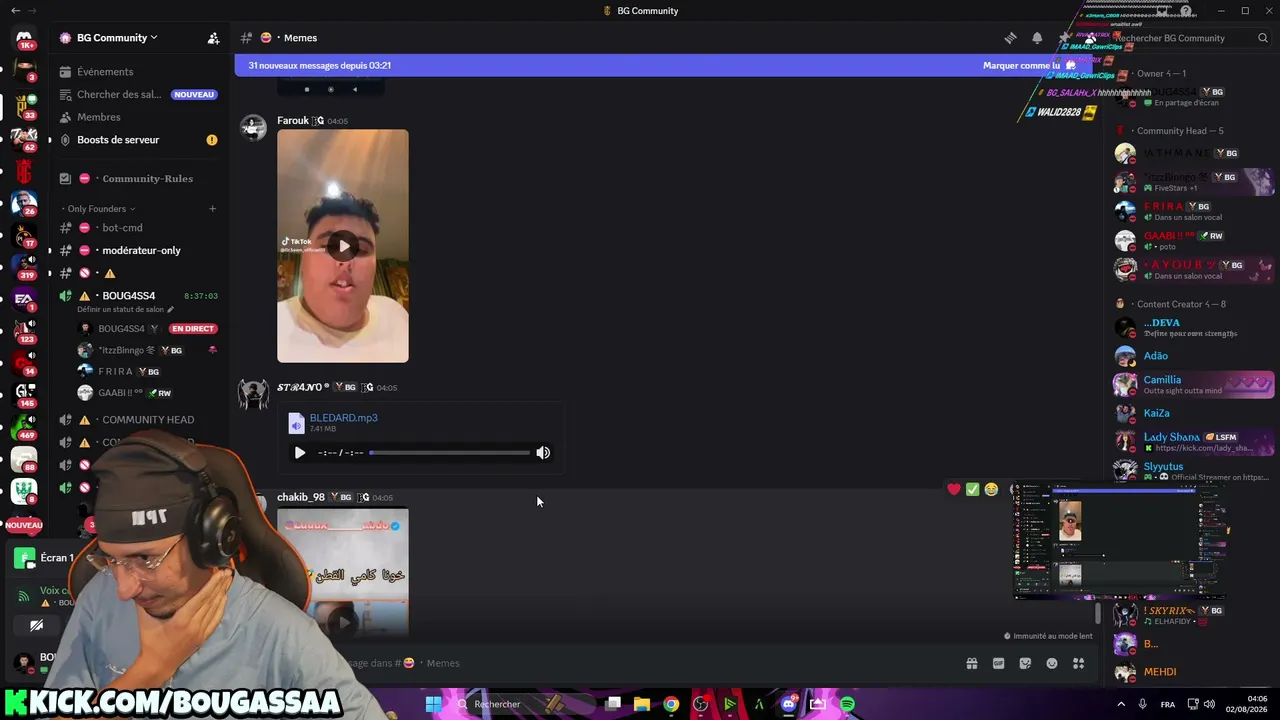Open the Community-Rules channel

click(147, 179)
